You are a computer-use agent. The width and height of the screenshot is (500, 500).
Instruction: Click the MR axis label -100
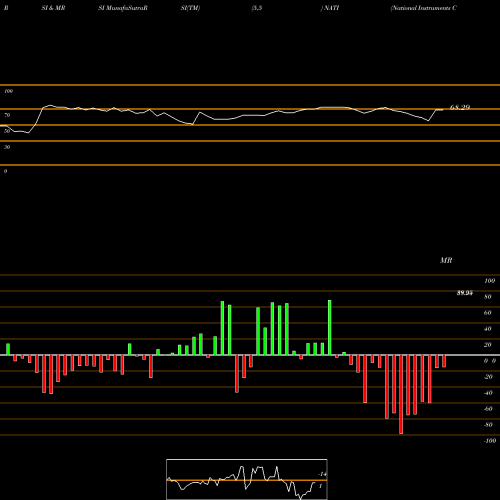490,441
